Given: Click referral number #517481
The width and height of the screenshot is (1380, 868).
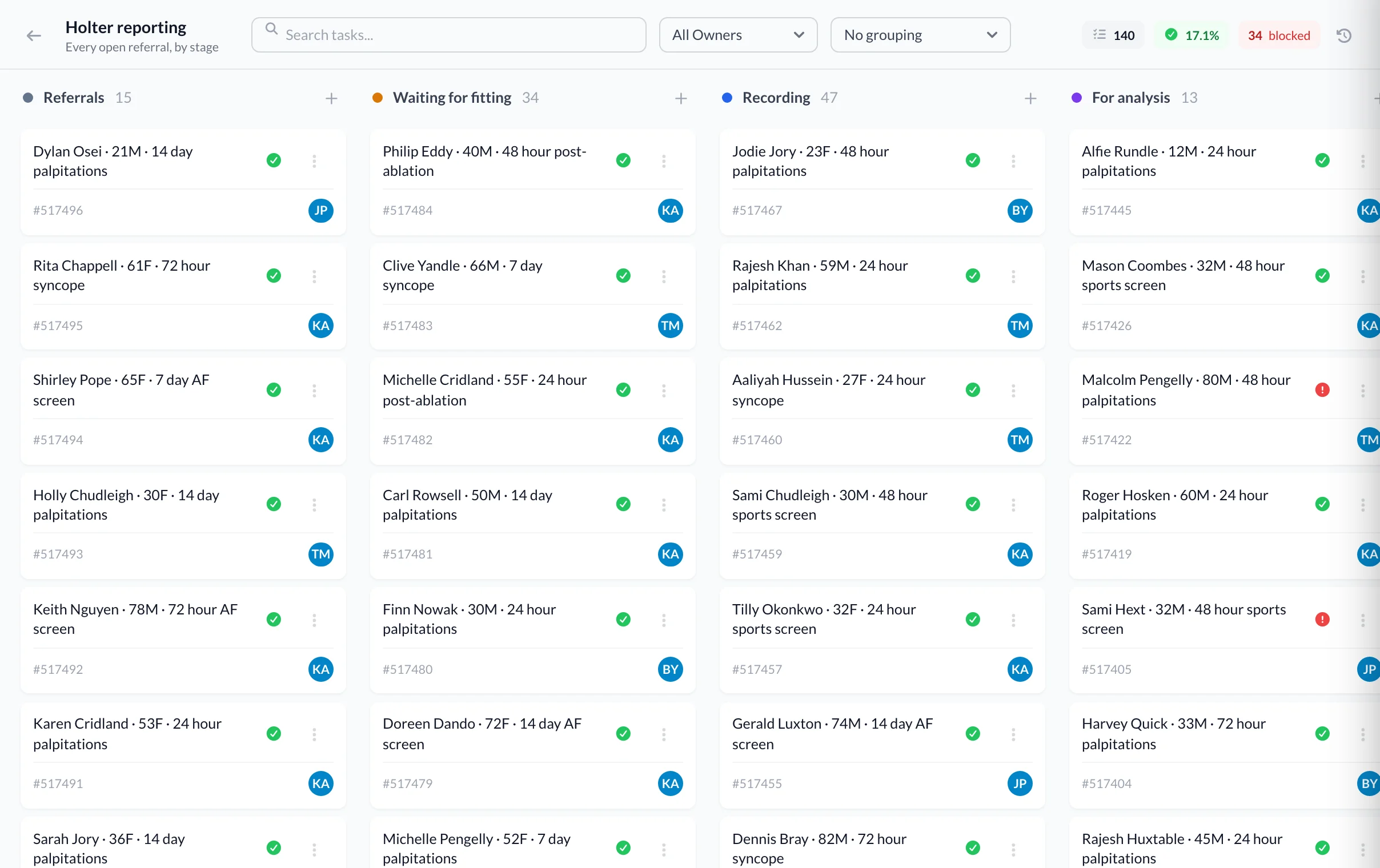Looking at the screenshot, I should coord(407,554).
